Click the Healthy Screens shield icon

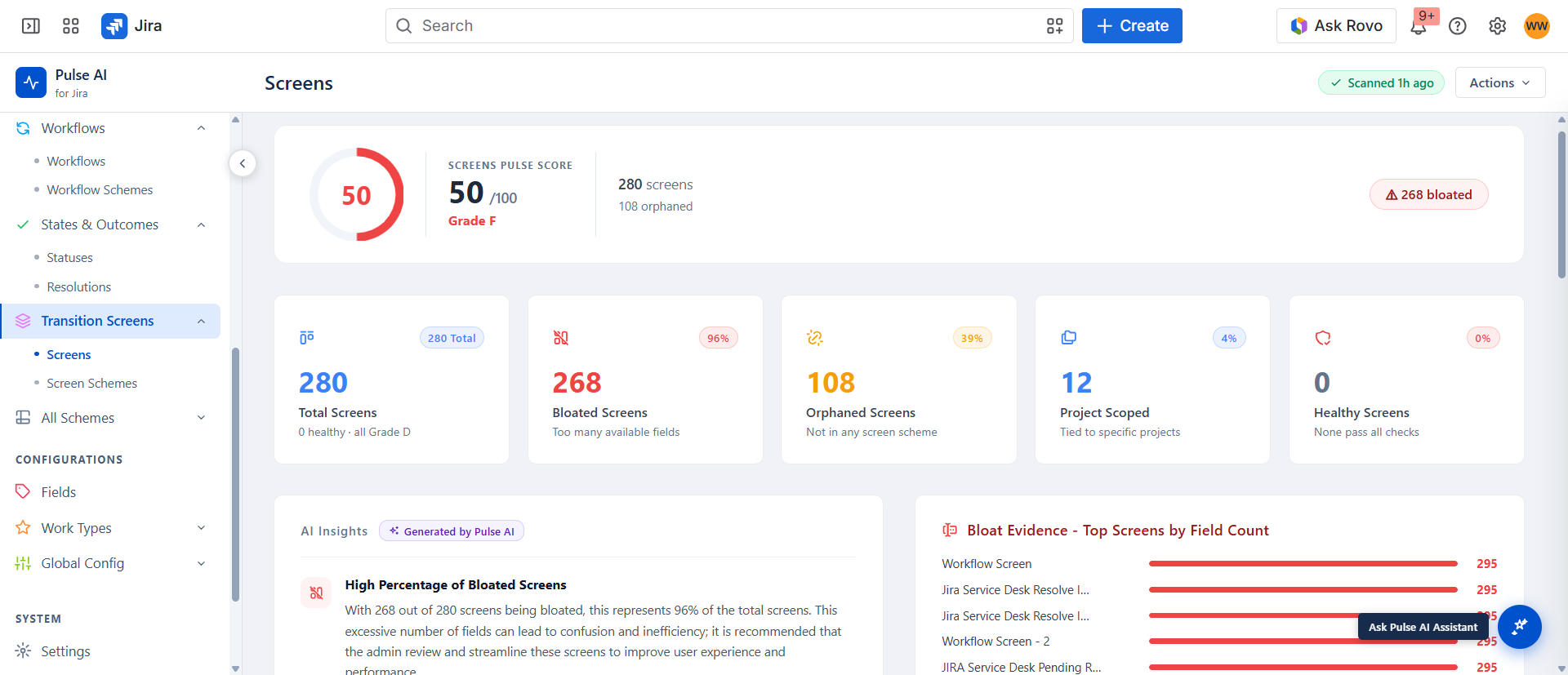click(1323, 338)
